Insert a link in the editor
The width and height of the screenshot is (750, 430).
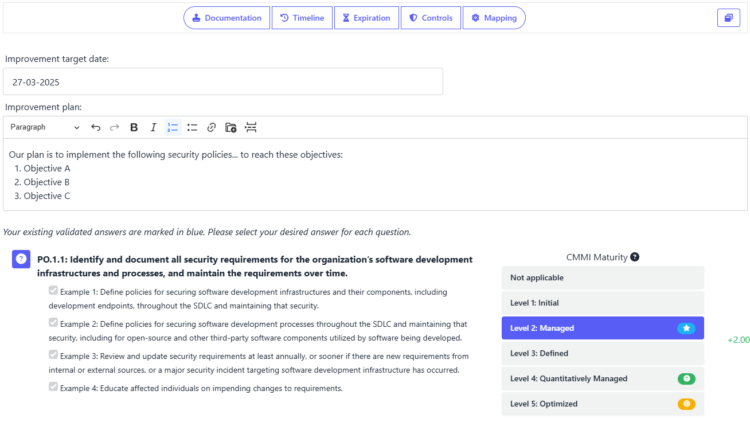211,127
